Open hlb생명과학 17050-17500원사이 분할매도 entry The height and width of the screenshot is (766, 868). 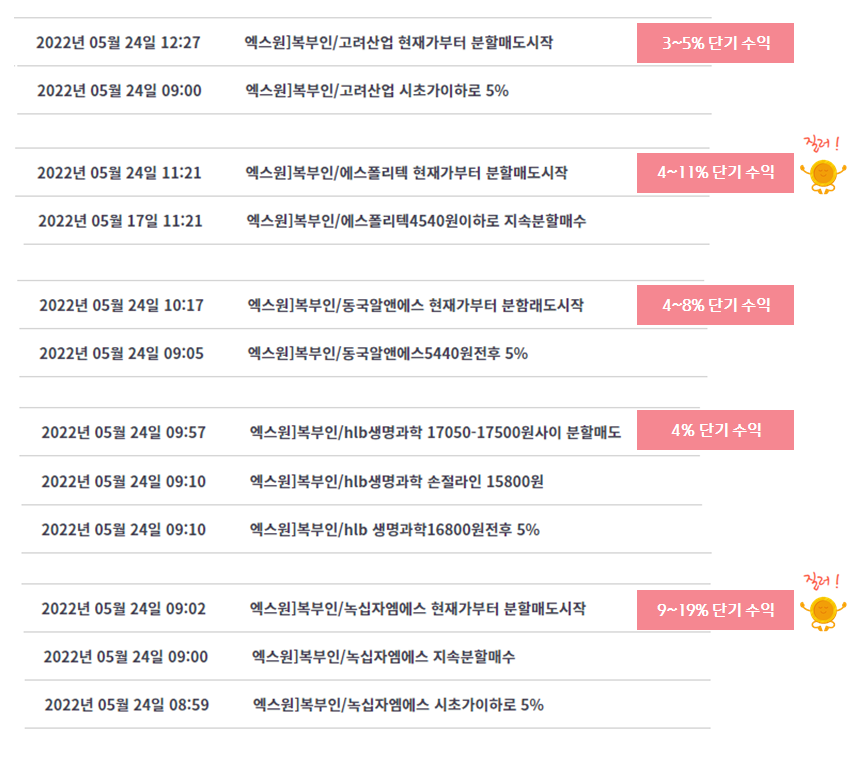coord(436,432)
